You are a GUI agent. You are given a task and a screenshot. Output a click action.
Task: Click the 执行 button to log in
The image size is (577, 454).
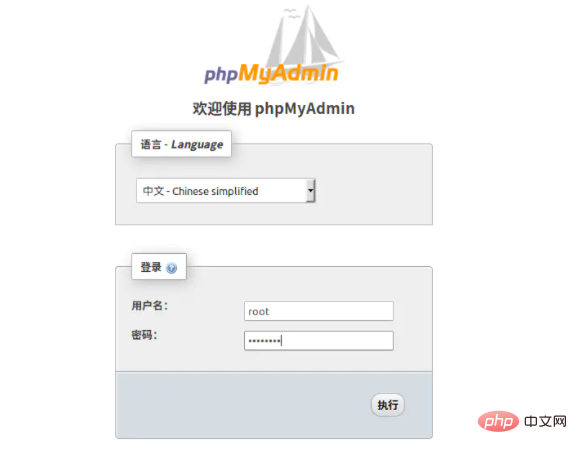(387, 405)
